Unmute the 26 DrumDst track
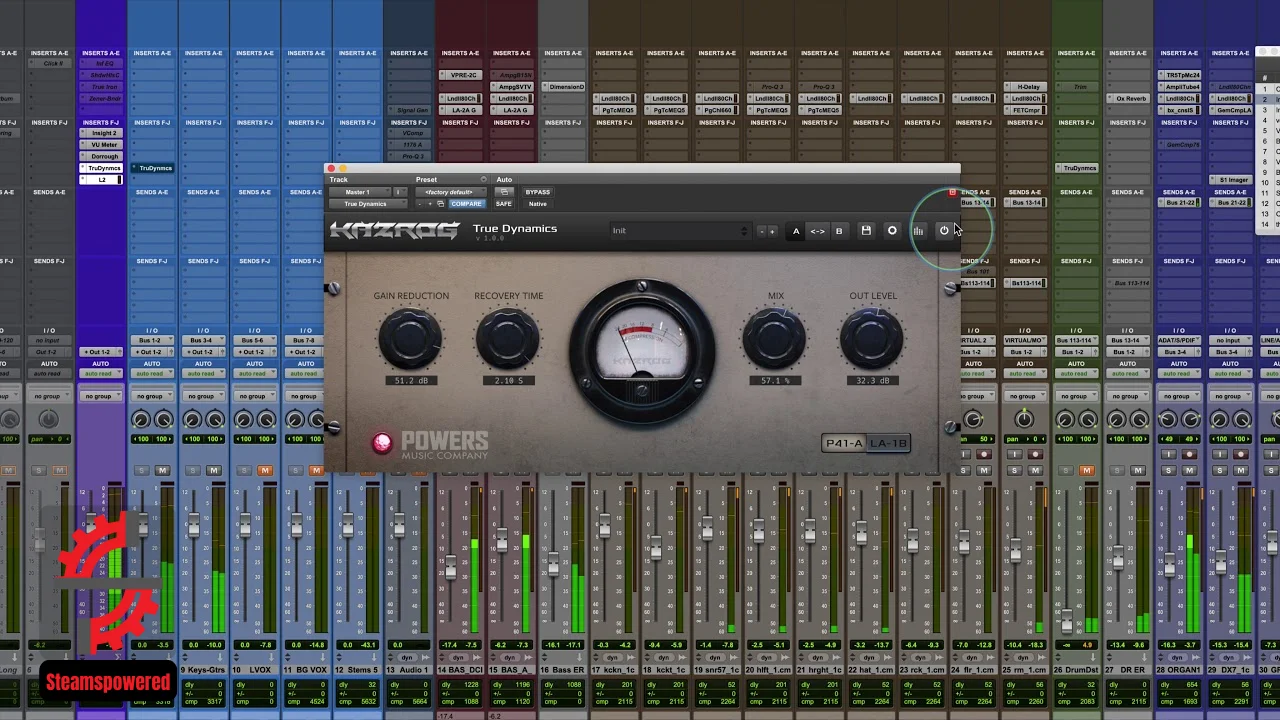1280x720 pixels. pos(1086,470)
